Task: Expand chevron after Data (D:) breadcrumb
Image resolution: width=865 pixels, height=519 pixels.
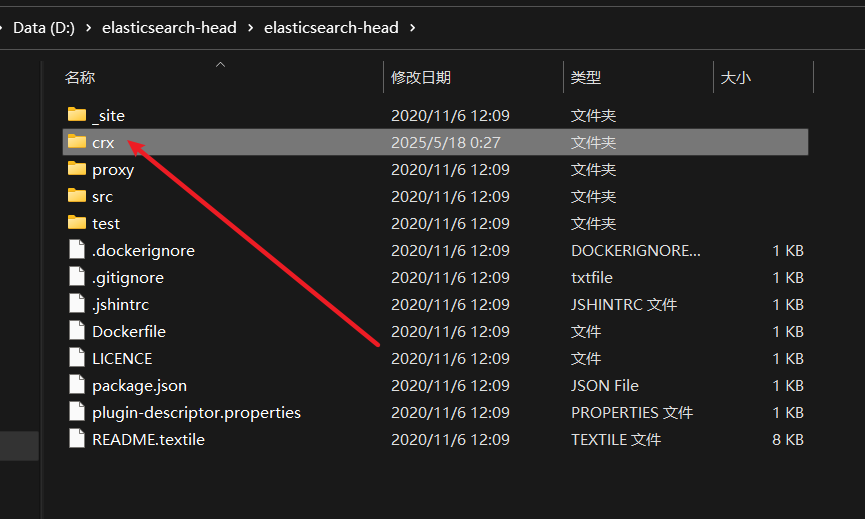Action: click(x=88, y=28)
